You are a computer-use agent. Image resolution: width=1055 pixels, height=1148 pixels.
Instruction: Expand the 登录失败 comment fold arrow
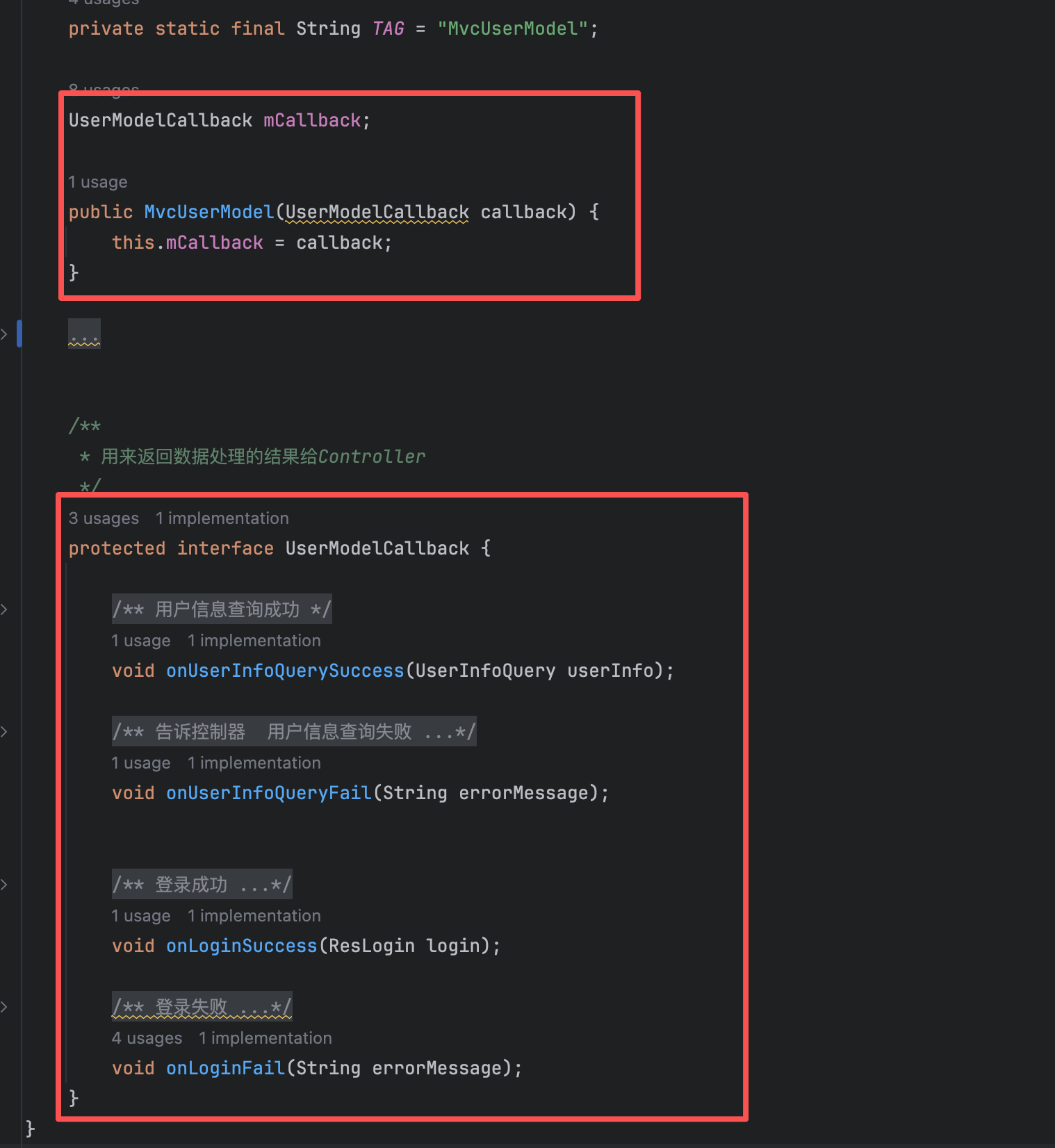[x=4, y=1007]
